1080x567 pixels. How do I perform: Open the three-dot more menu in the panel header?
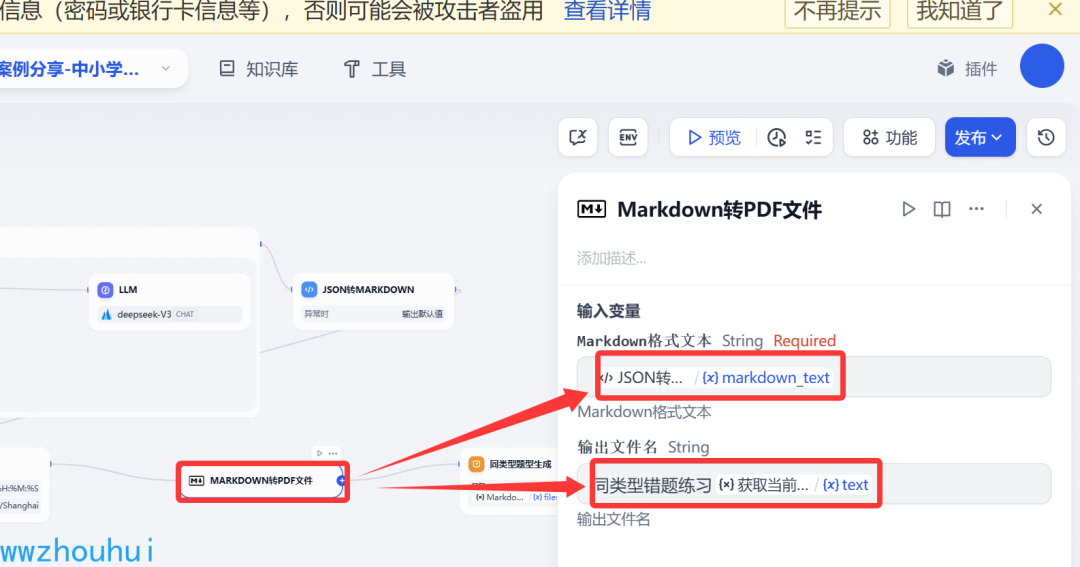(x=976, y=209)
